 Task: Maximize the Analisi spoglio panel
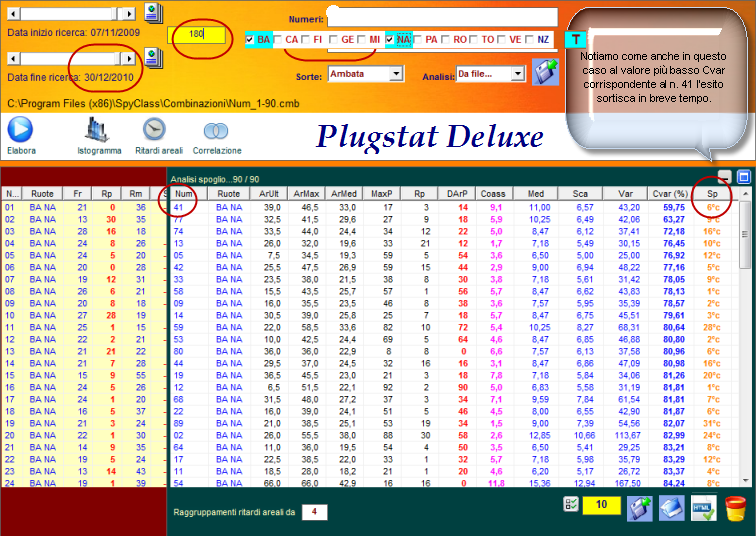(744, 177)
